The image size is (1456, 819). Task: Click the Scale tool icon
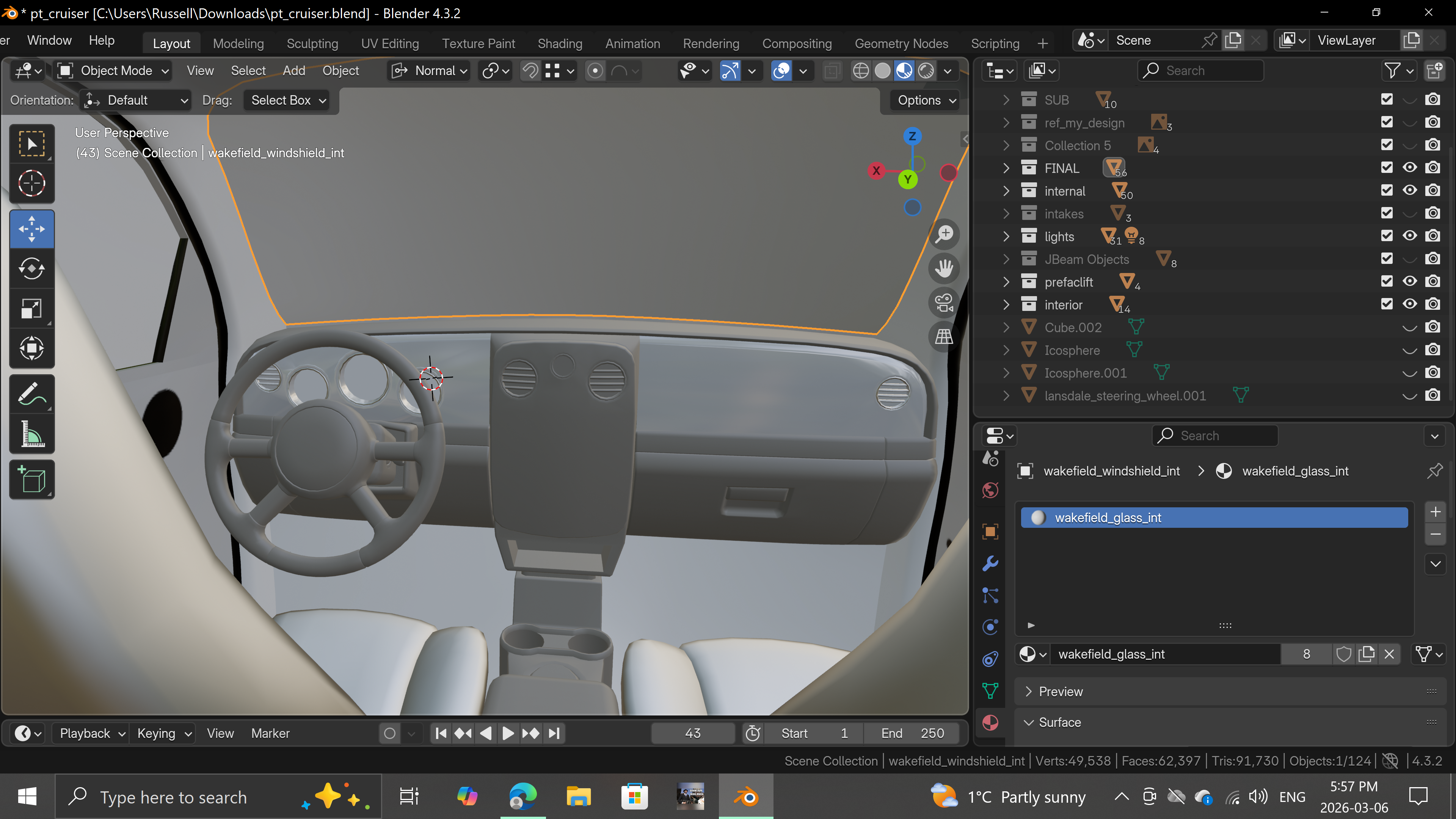pyautogui.click(x=31, y=309)
